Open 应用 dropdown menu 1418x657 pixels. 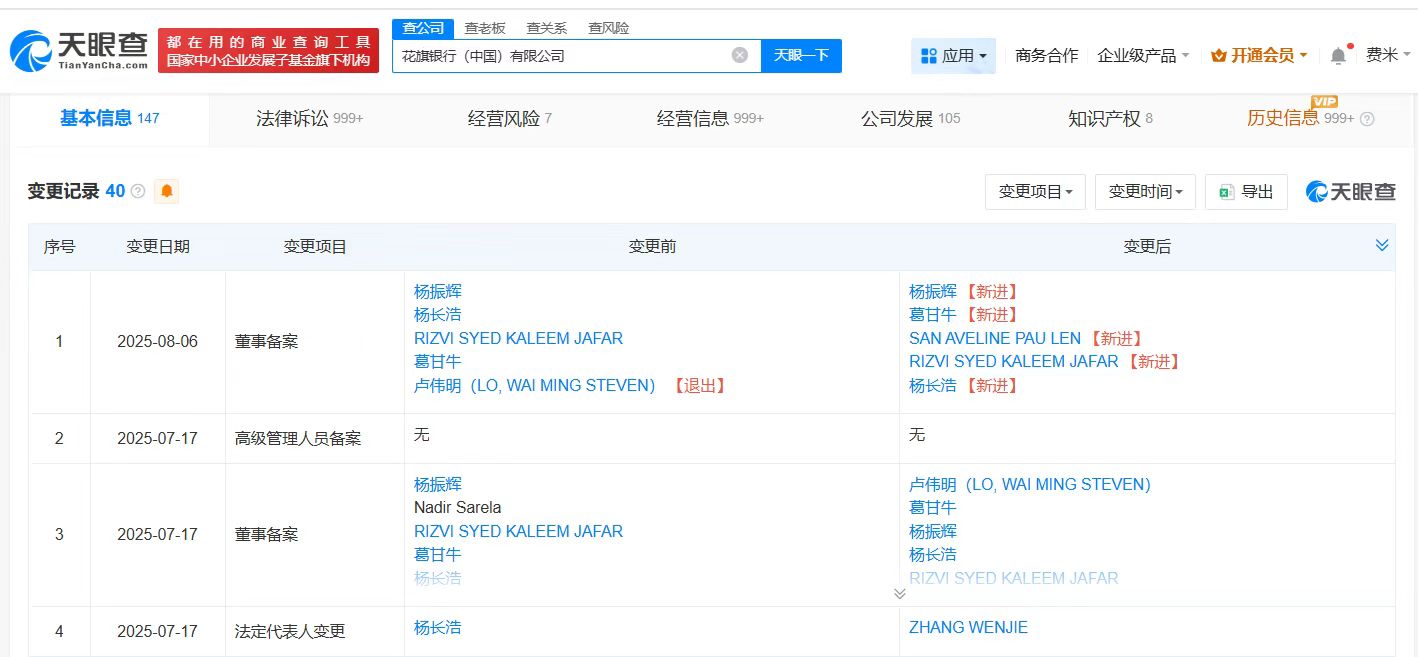click(x=954, y=56)
